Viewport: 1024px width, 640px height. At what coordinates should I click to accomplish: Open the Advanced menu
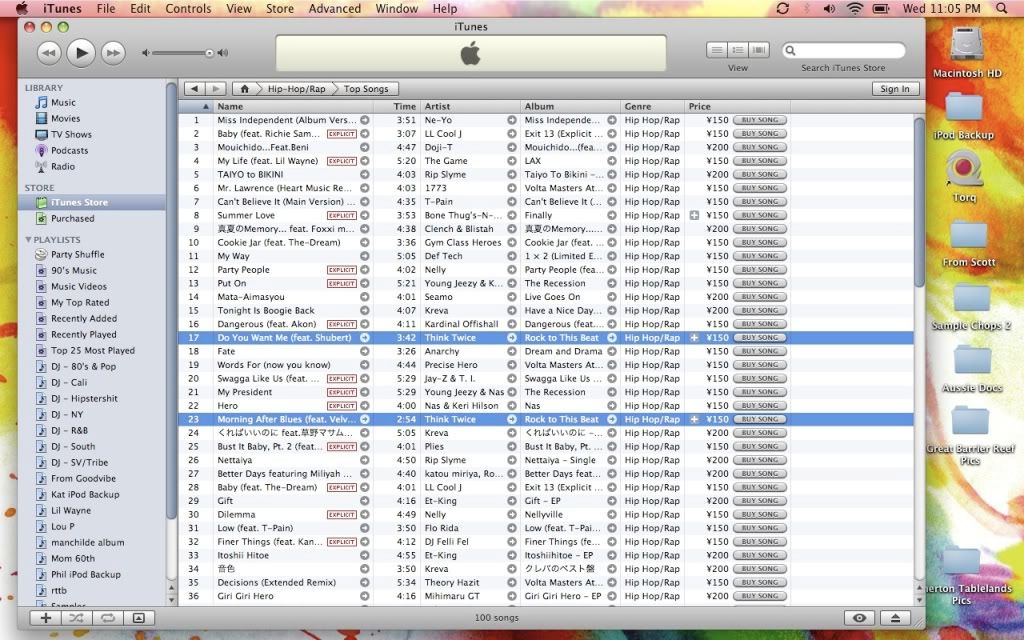[x=334, y=9]
